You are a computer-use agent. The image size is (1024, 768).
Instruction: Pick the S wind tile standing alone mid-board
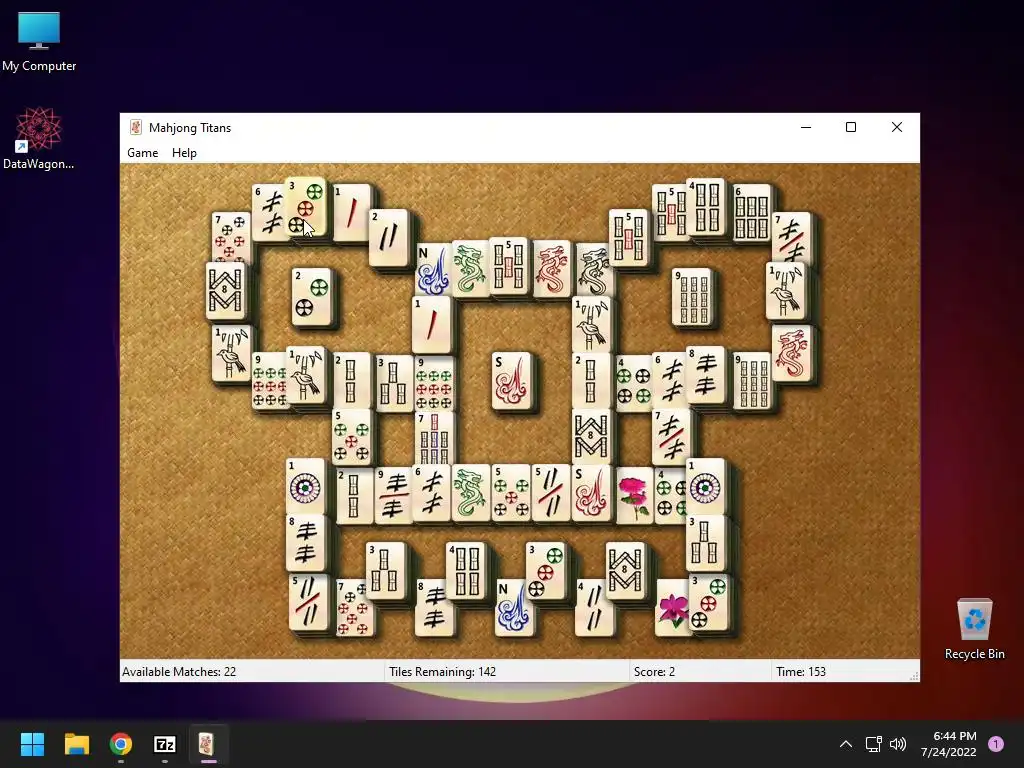click(511, 381)
